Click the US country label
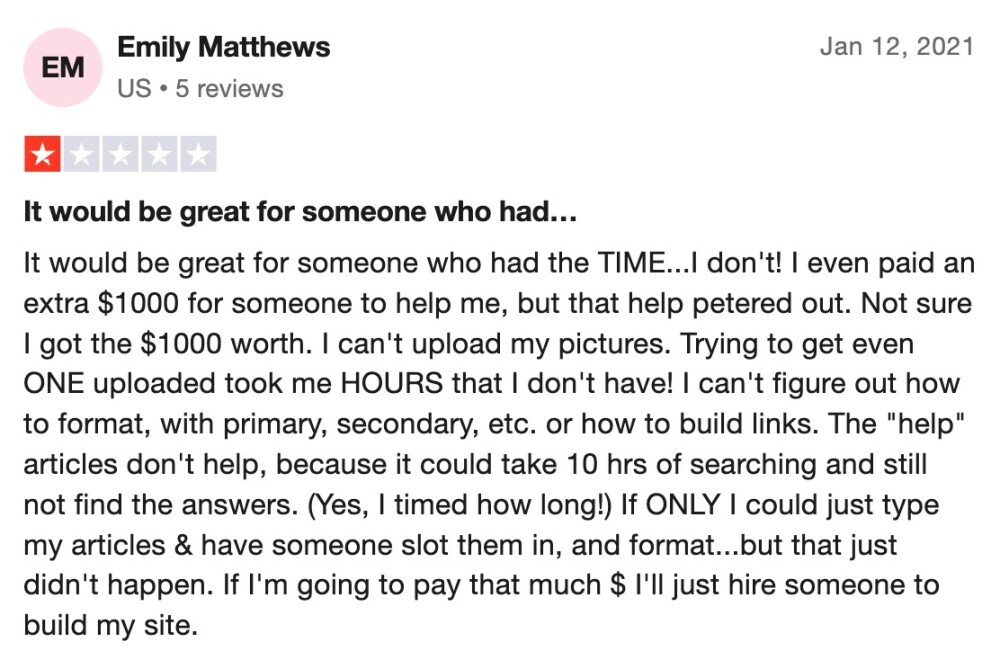Viewport: 1000px width, 660px height. 134,89
